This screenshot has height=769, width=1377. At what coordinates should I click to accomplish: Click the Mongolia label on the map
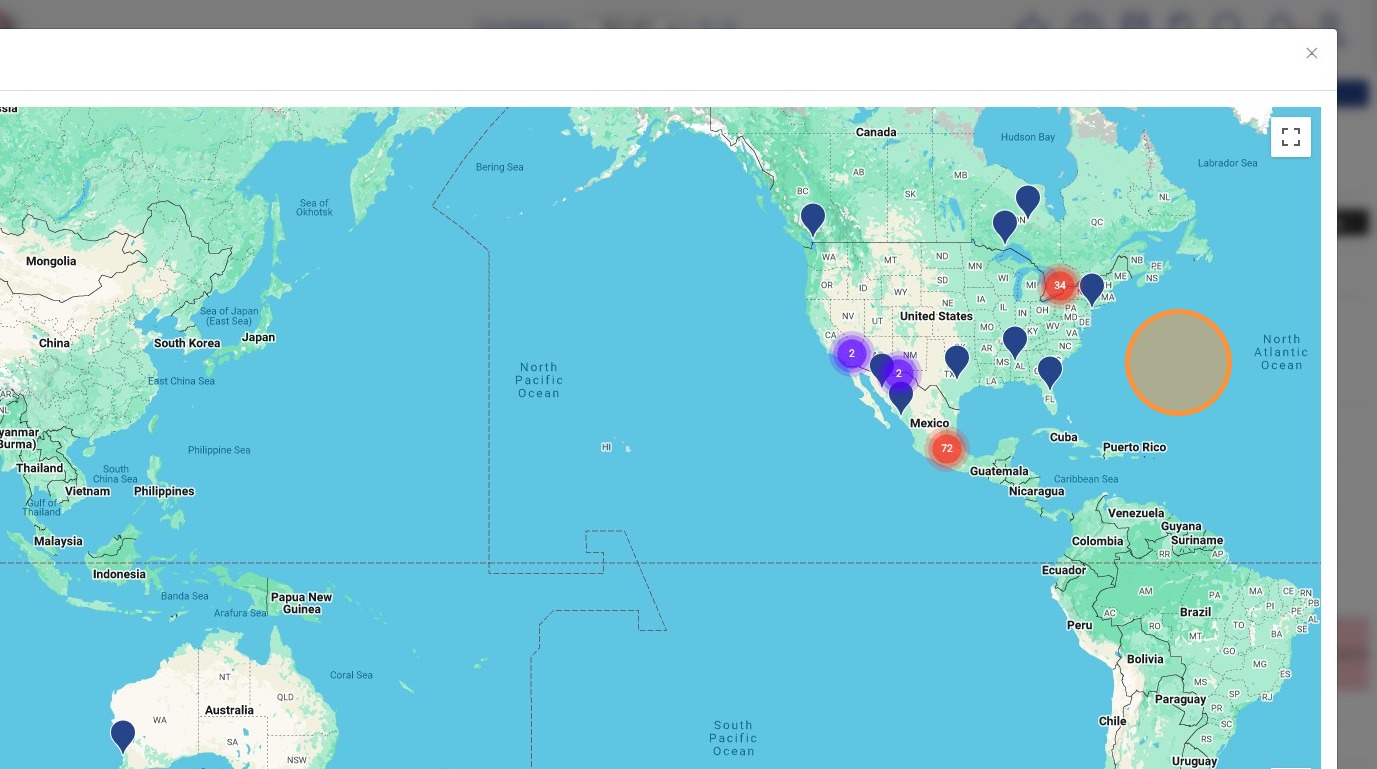[51, 261]
